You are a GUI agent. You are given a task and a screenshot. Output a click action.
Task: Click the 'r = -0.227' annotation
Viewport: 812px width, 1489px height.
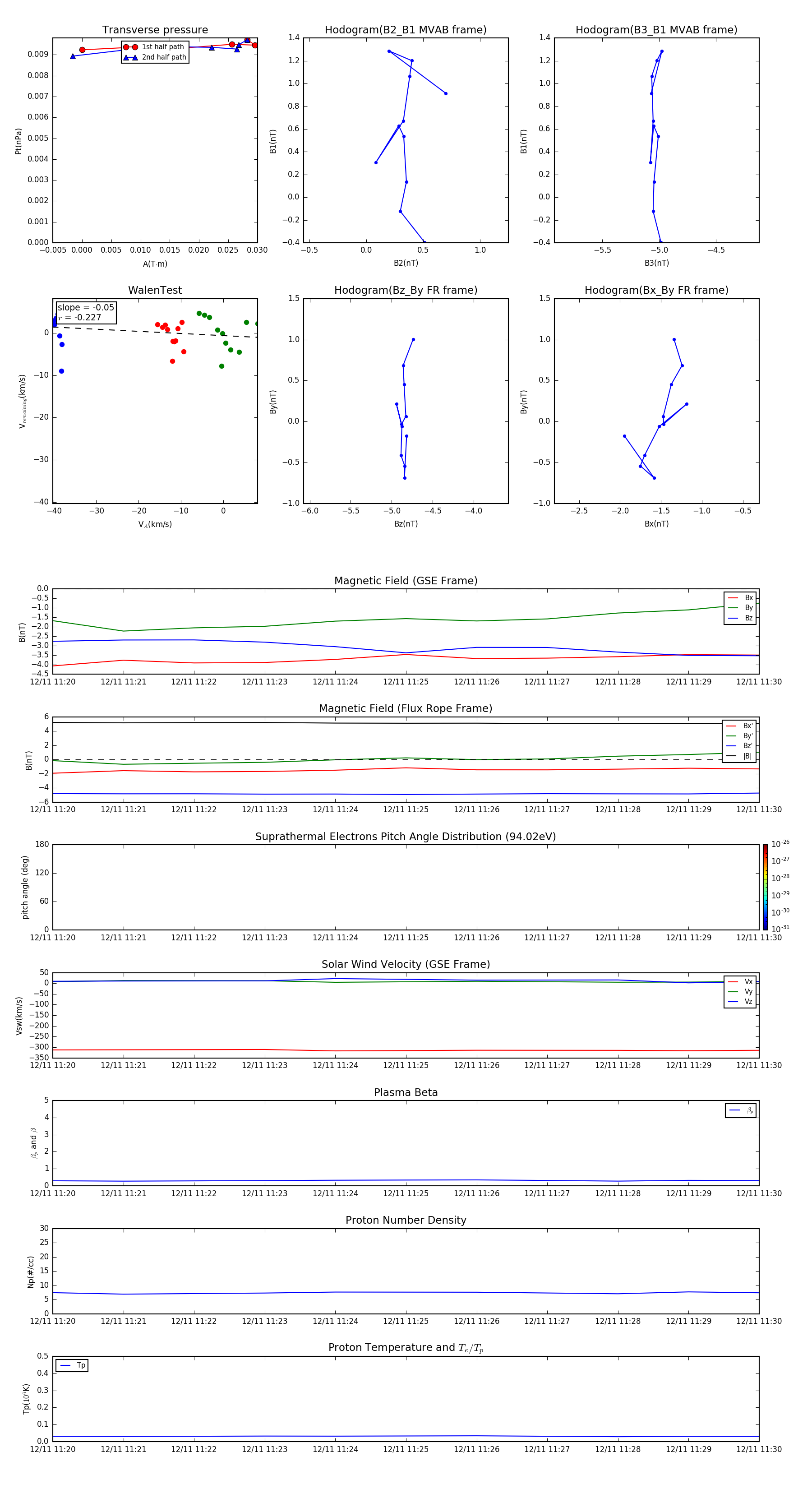(x=80, y=317)
